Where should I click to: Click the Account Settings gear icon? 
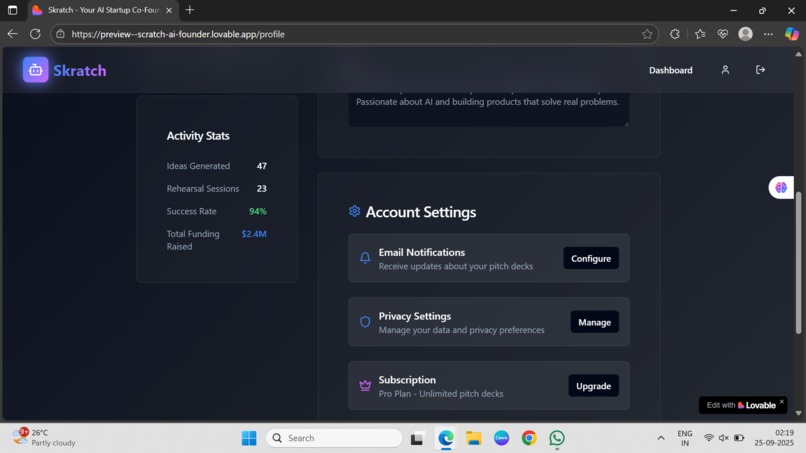coord(354,211)
